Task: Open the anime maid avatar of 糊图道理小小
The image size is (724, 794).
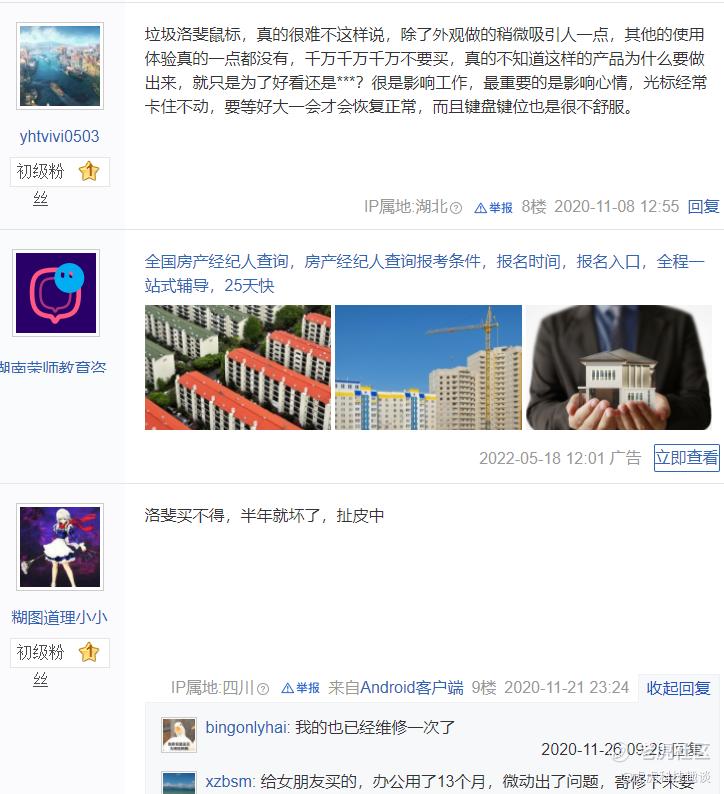Action: pos(60,547)
